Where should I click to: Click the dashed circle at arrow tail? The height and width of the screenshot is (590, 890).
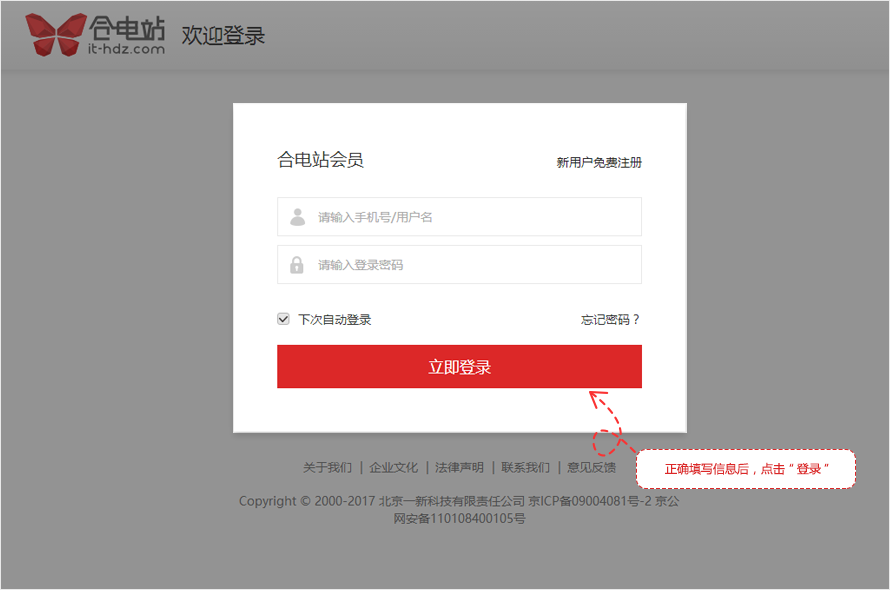(x=606, y=441)
